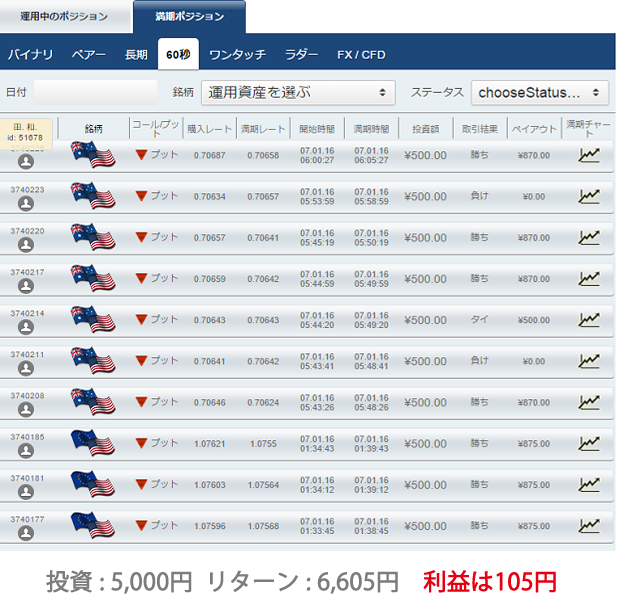The height and width of the screenshot is (600, 620).
Task: Open the バイナリ tab
Action: (x=30, y=55)
